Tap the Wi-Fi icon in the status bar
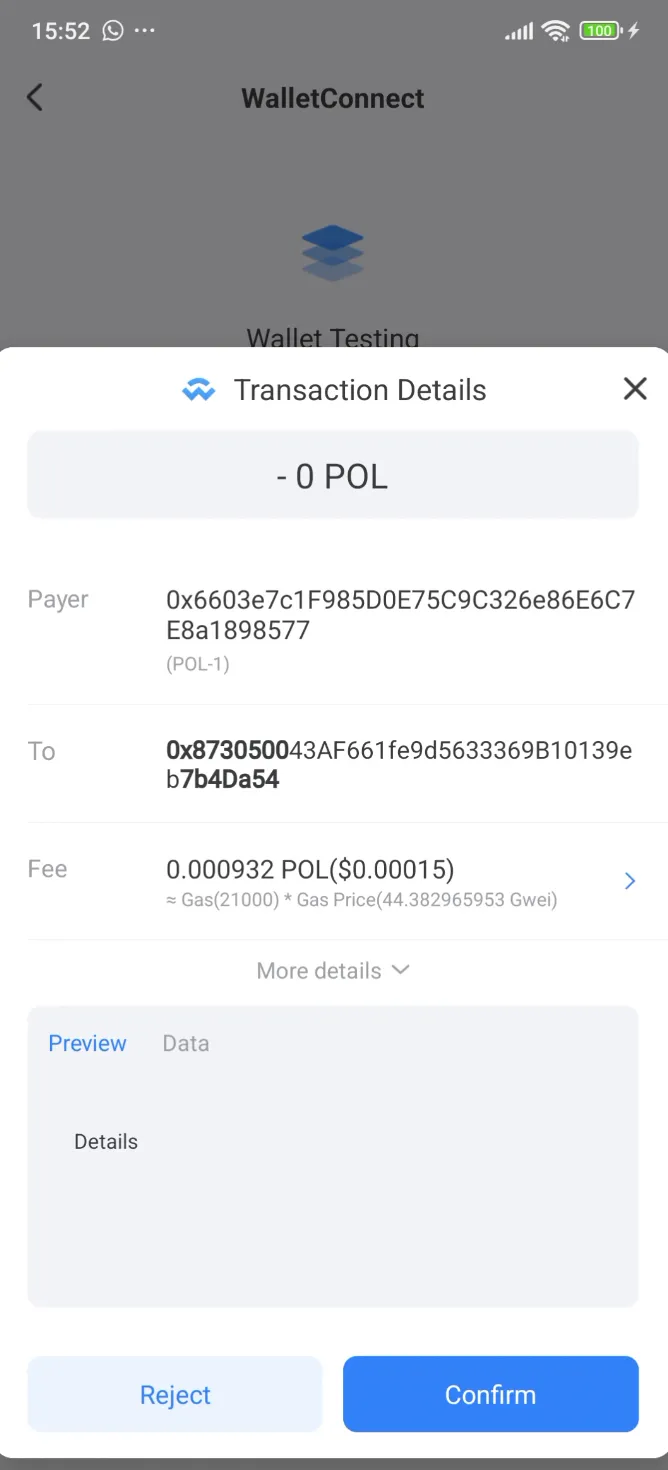 pyautogui.click(x=556, y=30)
